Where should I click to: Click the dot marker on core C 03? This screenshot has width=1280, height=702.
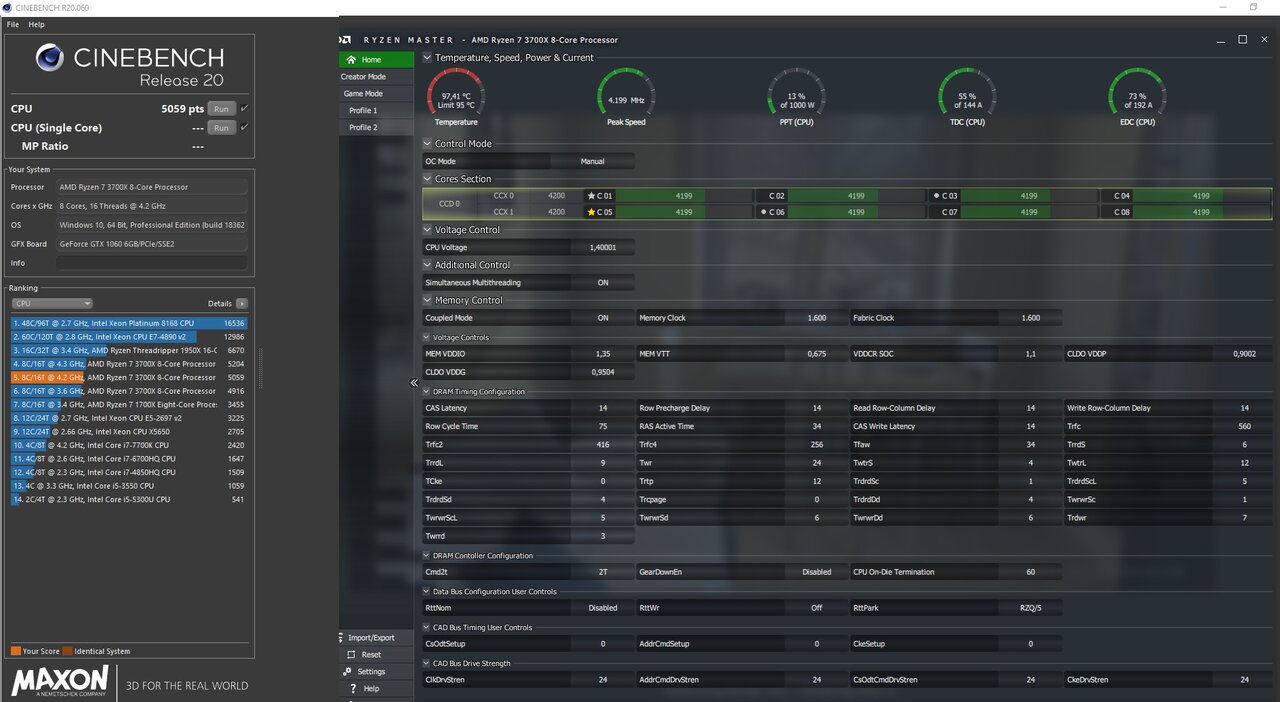click(x=936, y=196)
